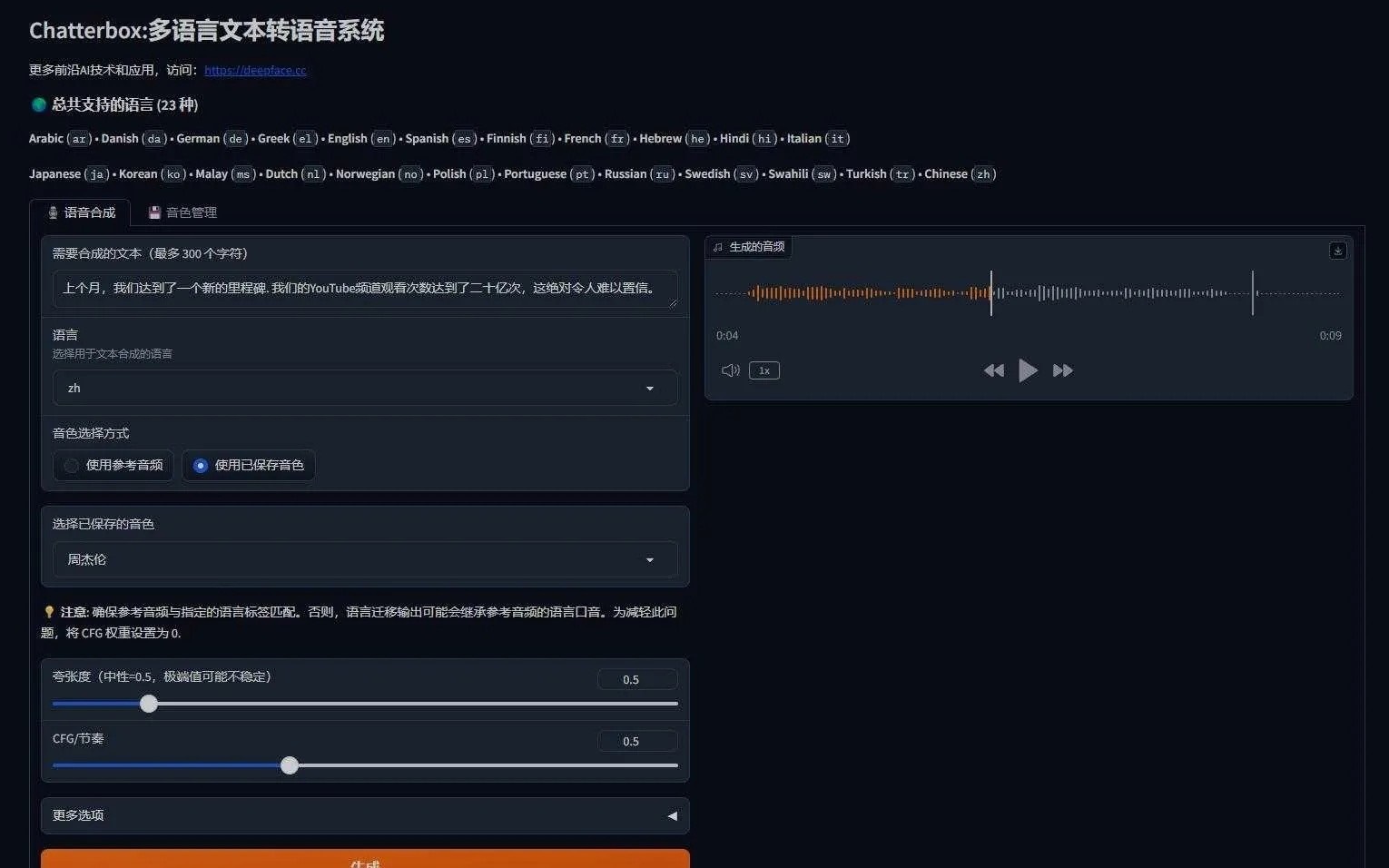Image resolution: width=1389 pixels, height=868 pixels.
Task: Select the 语音合成 tab
Action: coord(81,212)
